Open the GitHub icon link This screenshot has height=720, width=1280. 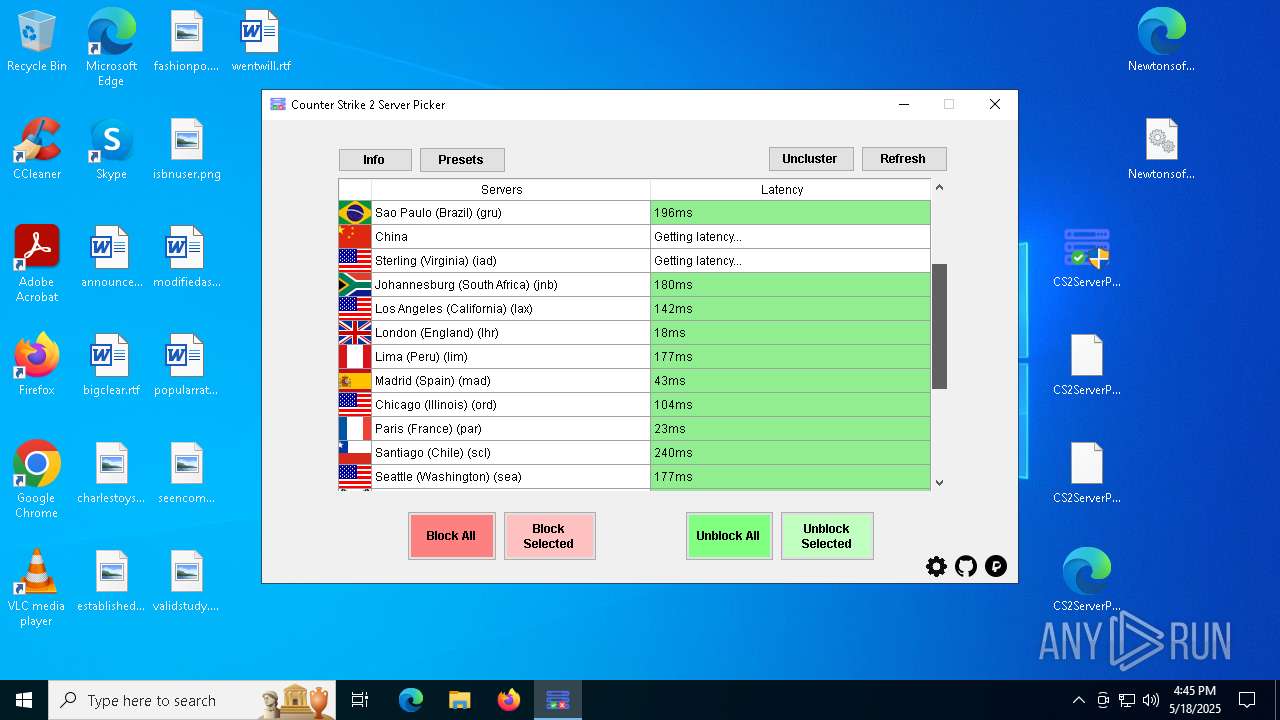[x=966, y=567]
